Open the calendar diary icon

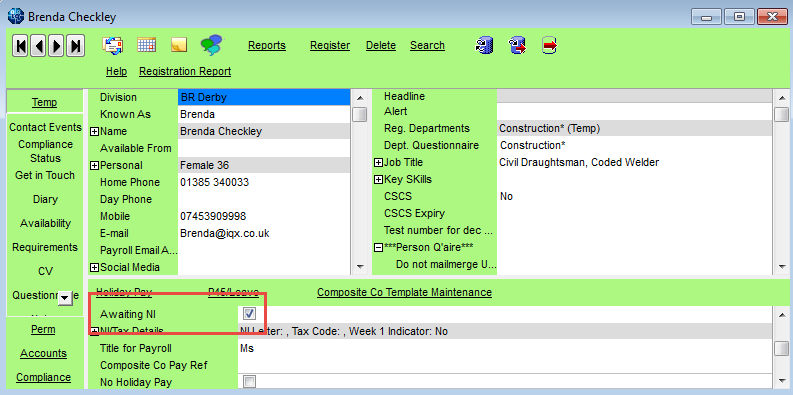146,45
